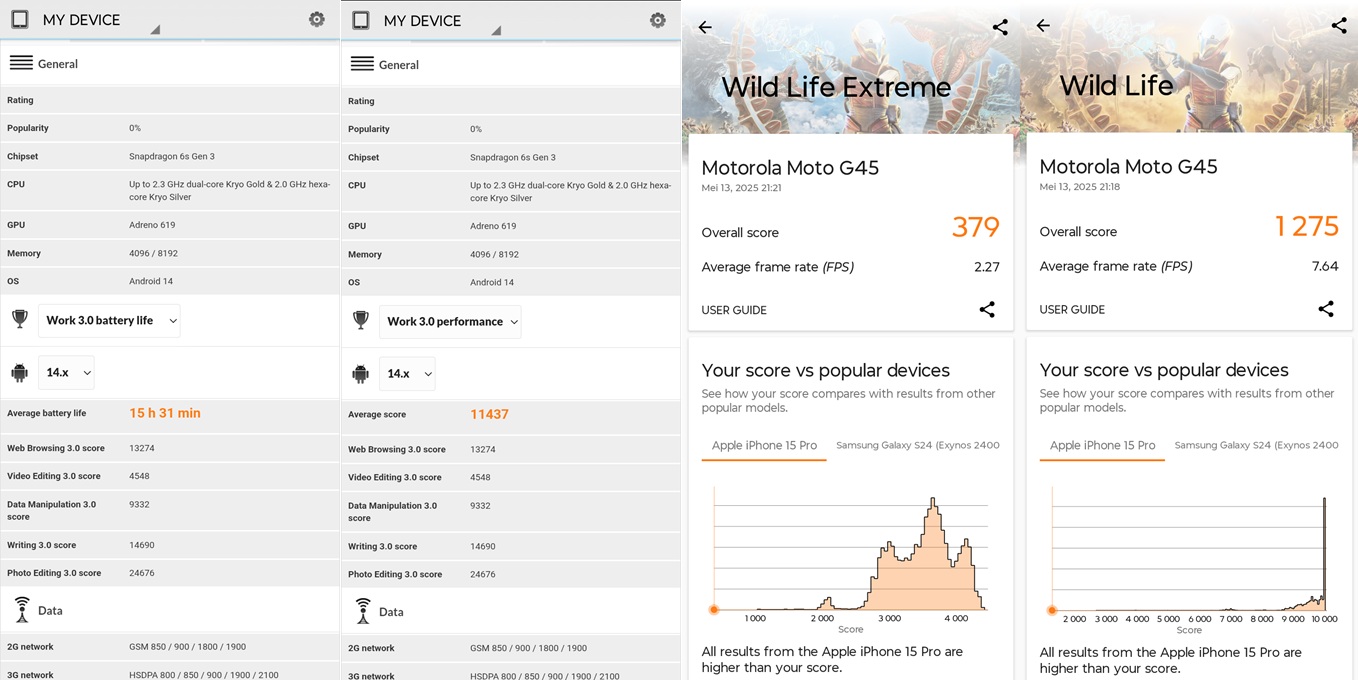Tap Web Browsing 3.0 score row, left panel
1358x681 pixels.
170,448
